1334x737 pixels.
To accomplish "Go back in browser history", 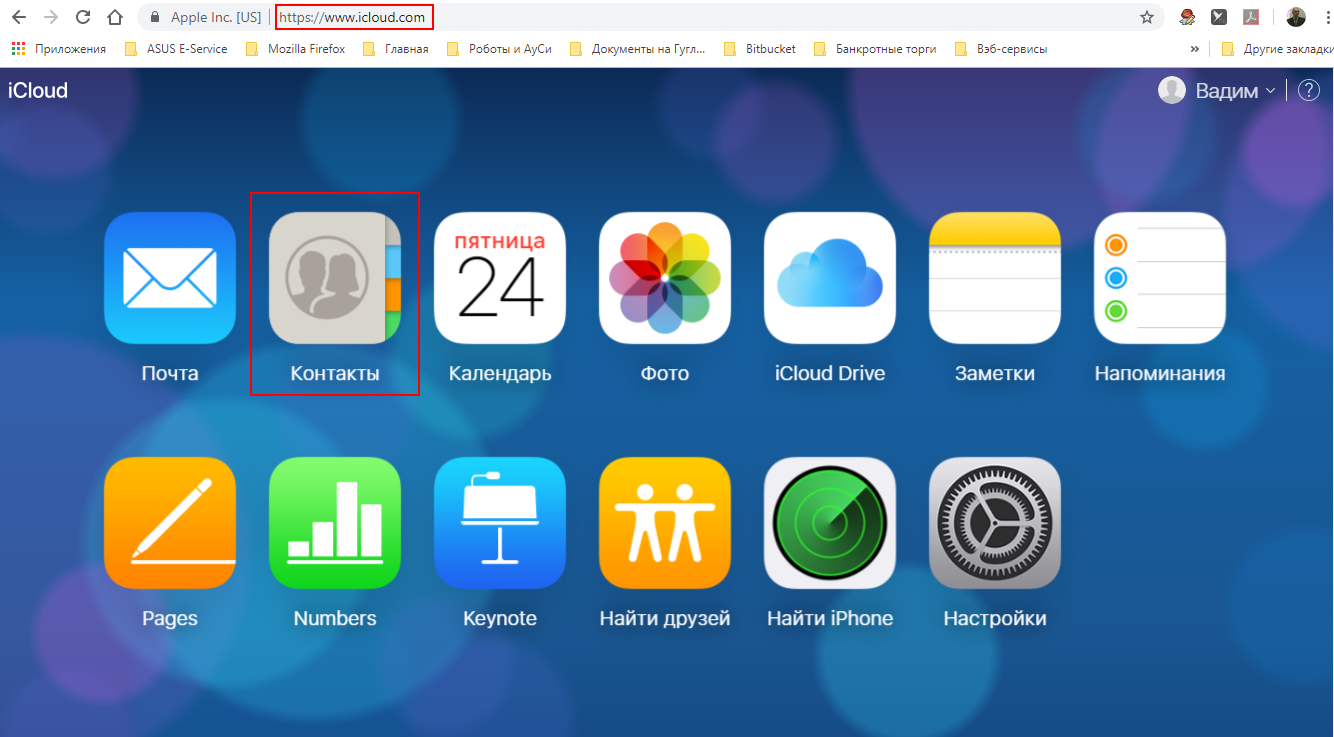I will [x=19, y=17].
